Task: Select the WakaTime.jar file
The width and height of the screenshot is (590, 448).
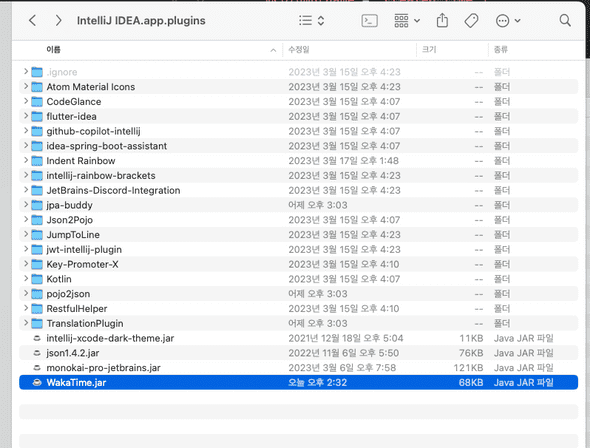Action: (x=298, y=383)
